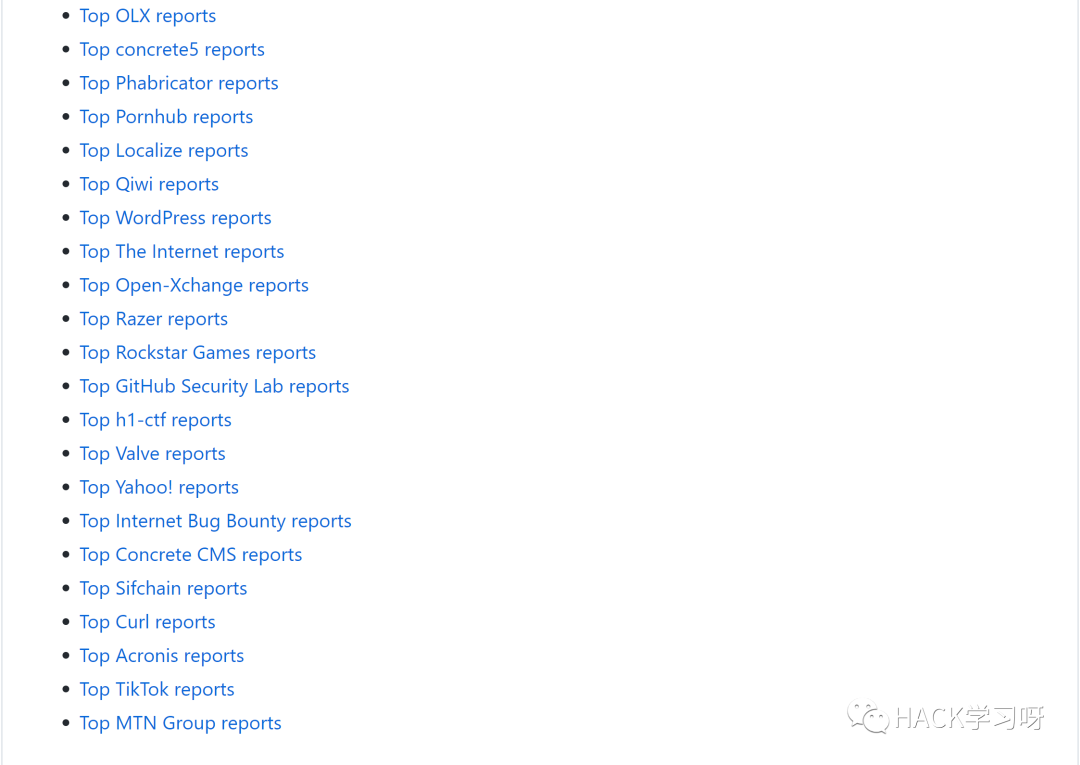Open Top h1-ctf reports

tap(155, 421)
